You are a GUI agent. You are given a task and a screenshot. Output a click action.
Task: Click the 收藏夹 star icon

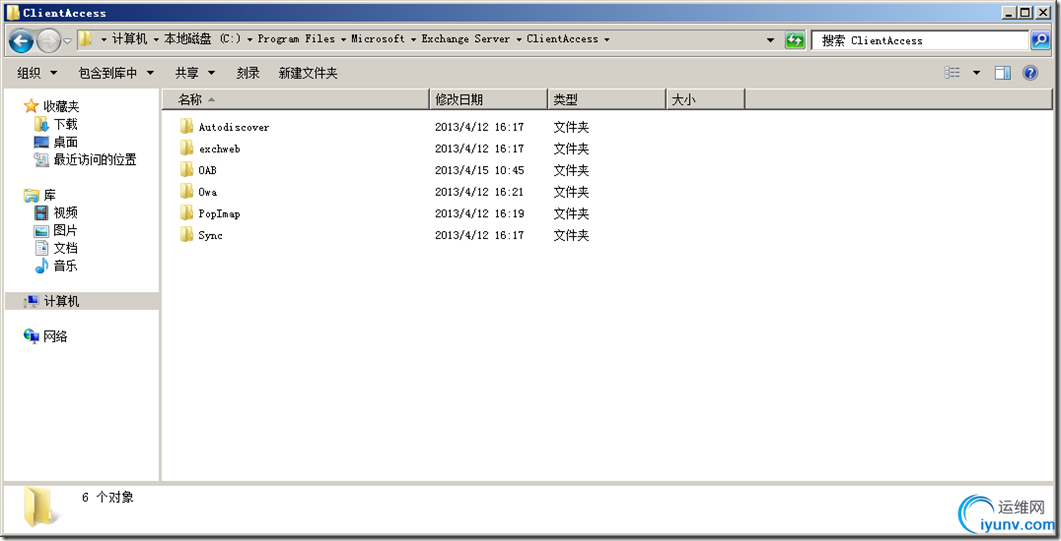click(x=31, y=106)
